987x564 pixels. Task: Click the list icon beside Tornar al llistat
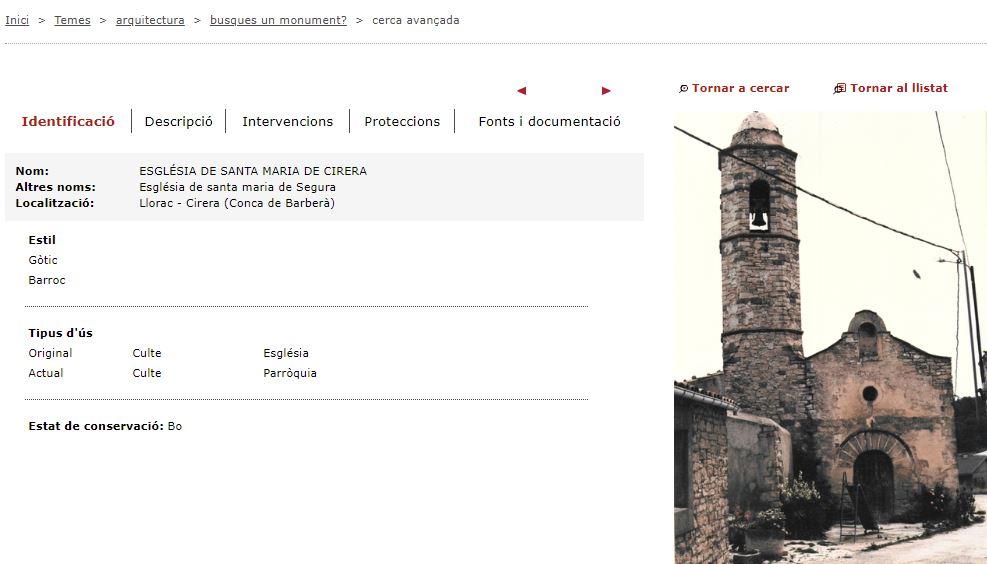[x=839, y=89]
